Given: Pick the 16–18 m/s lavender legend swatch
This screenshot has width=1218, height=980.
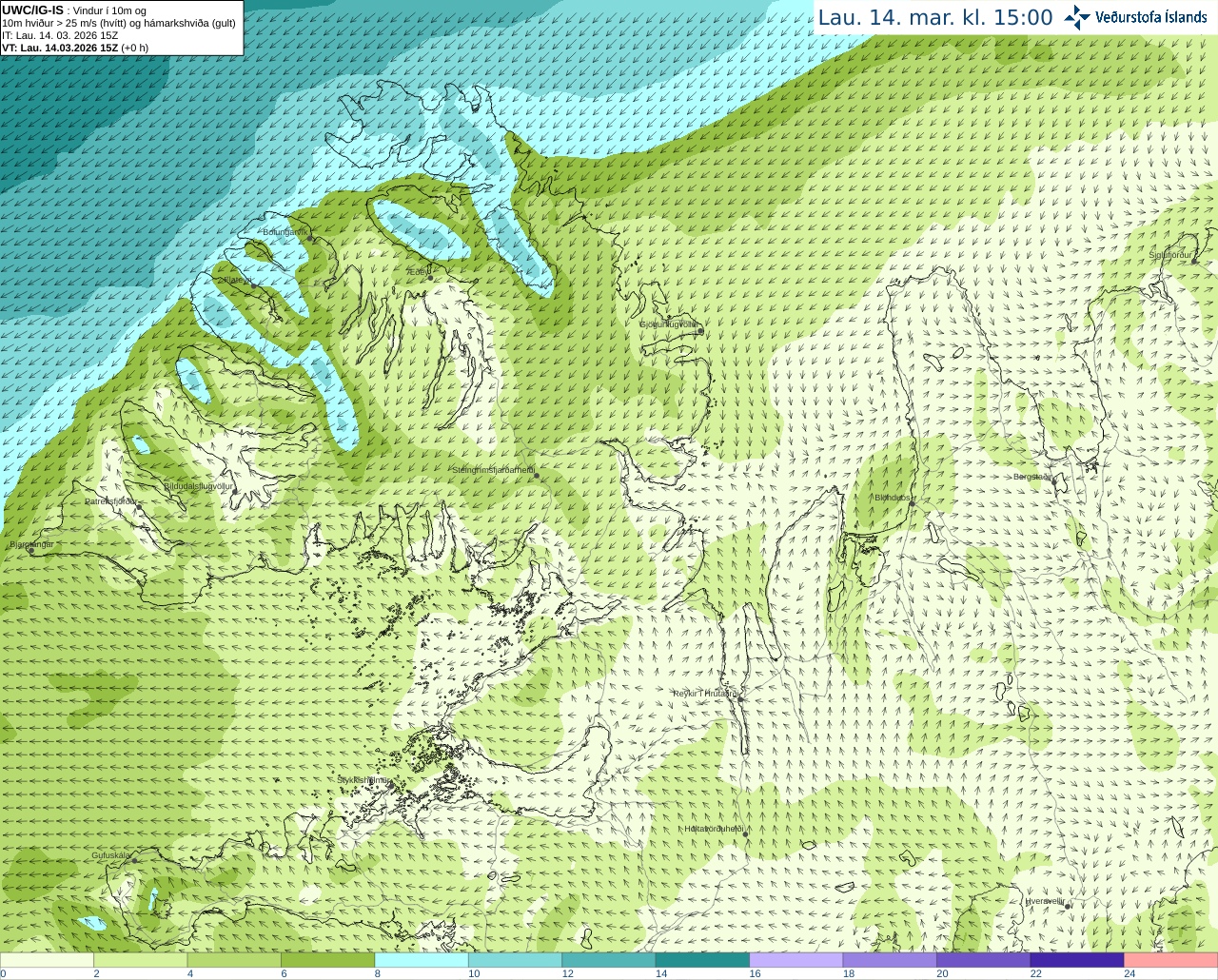Looking at the screenshot, I should (796, 960).
